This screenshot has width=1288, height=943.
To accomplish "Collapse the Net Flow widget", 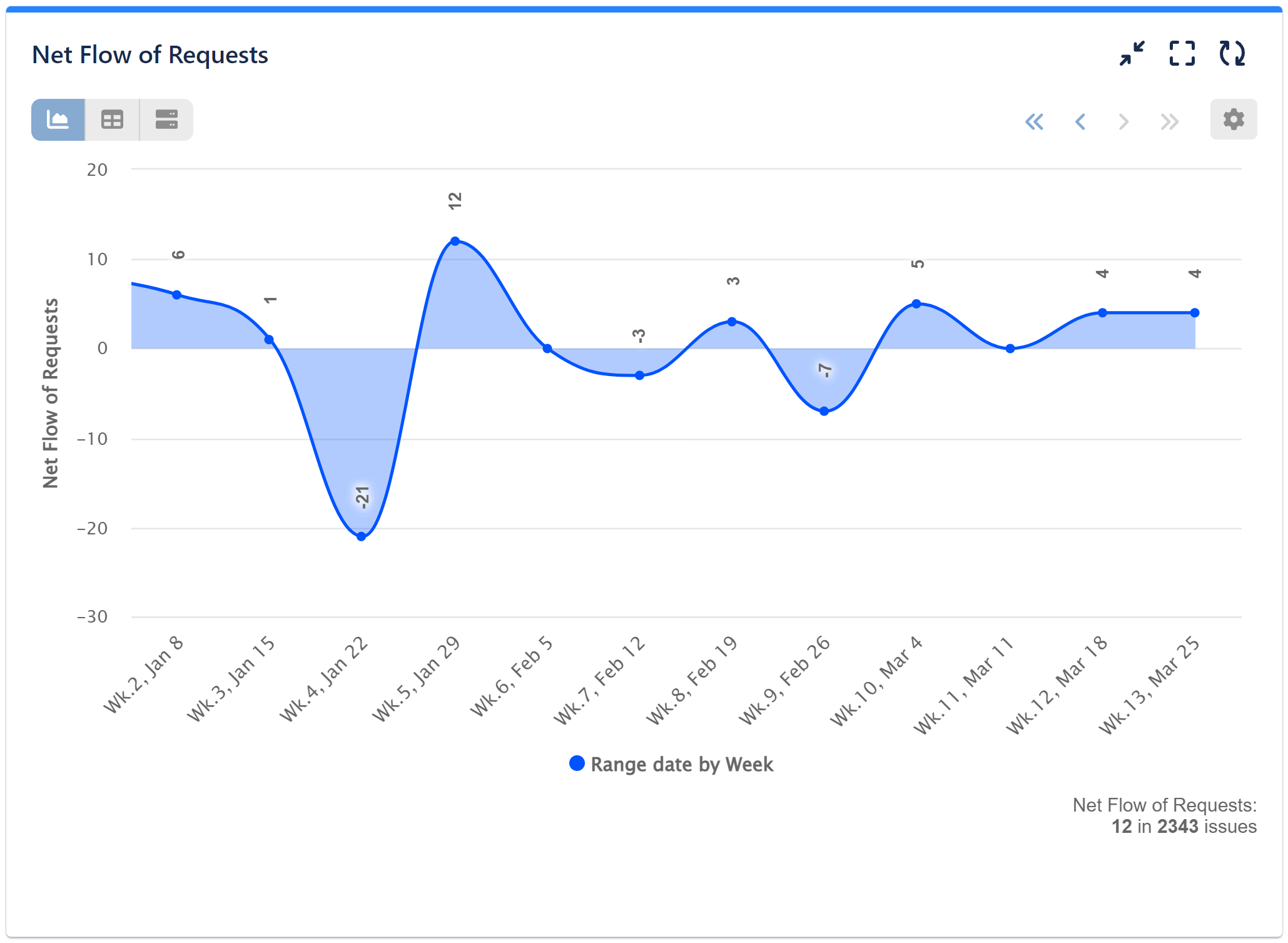I will click(x=1132, y=55).
